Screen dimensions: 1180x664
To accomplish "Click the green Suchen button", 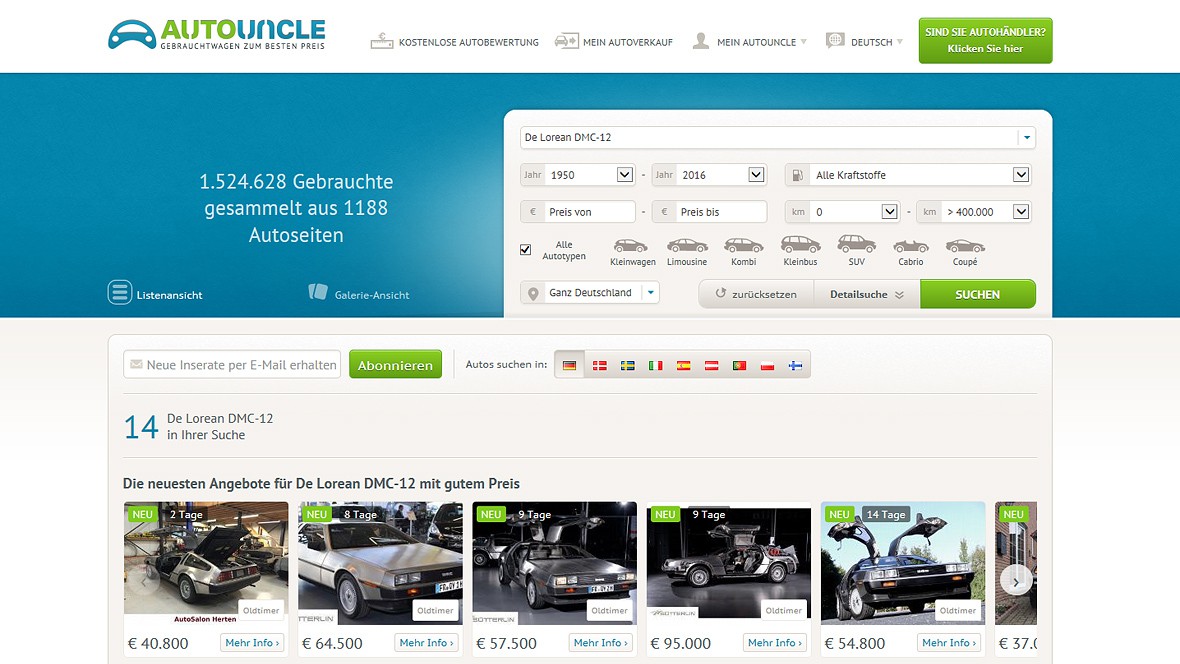I will (978, 294).
